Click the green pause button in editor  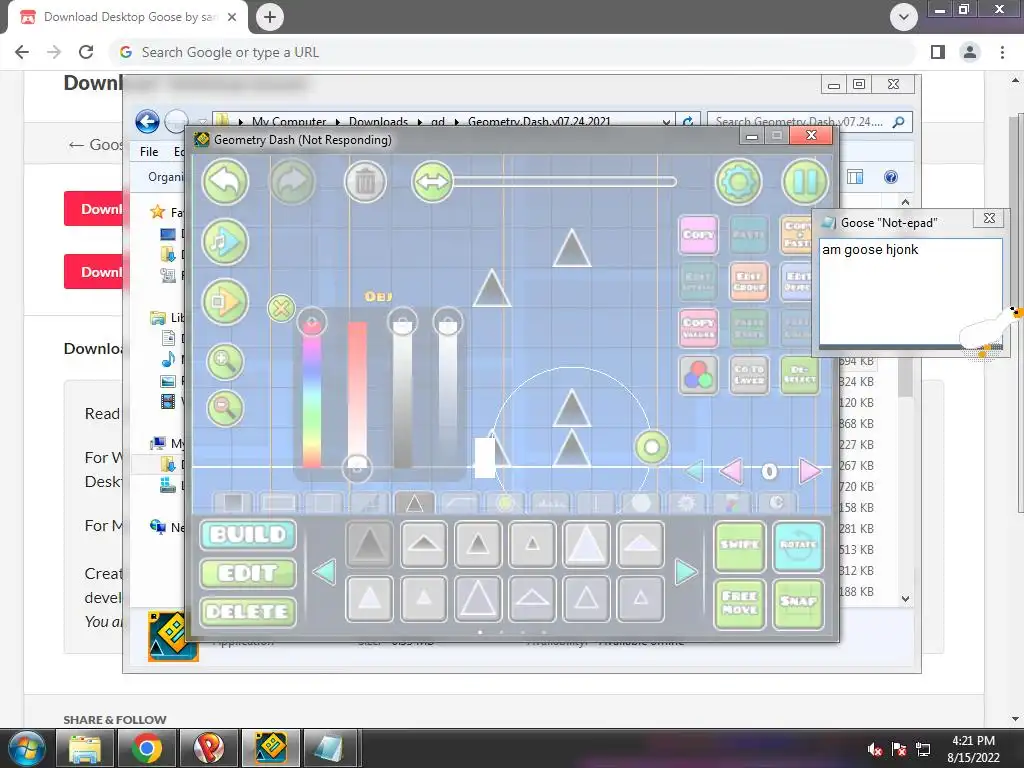pos(805,182)
